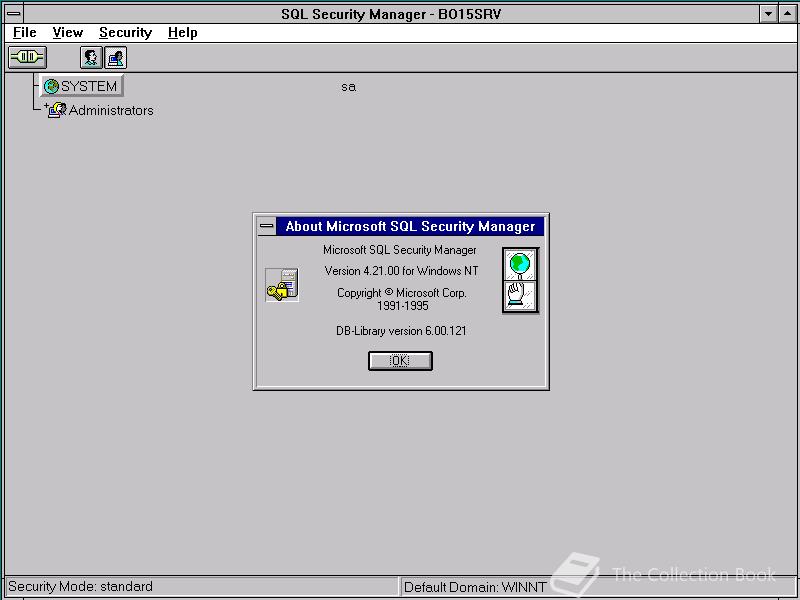
Task: Click the globe icon beside SYSTEM
Action: [x=51, y=86]
